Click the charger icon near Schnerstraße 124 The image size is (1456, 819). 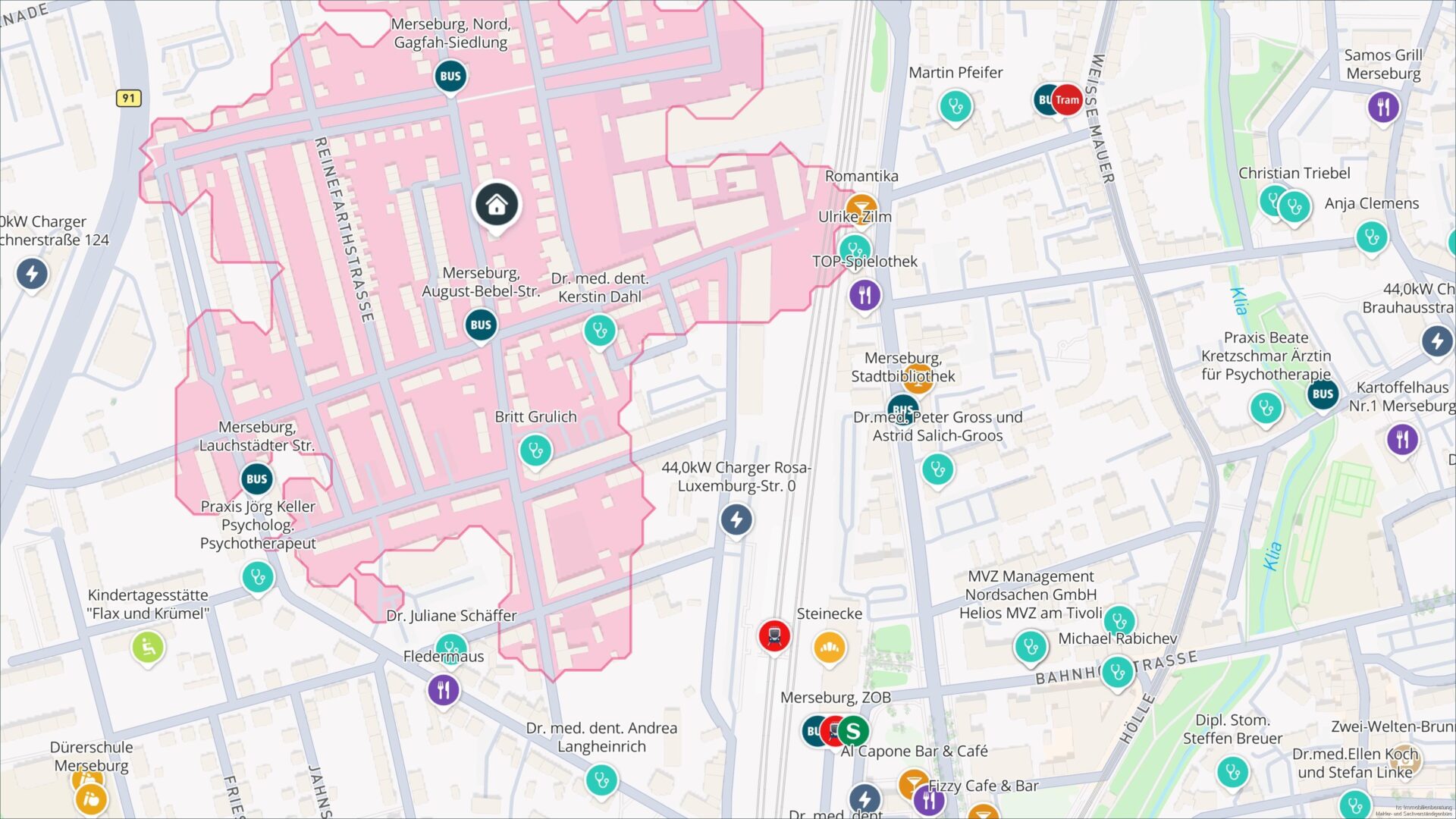click(x=32, y=275)
